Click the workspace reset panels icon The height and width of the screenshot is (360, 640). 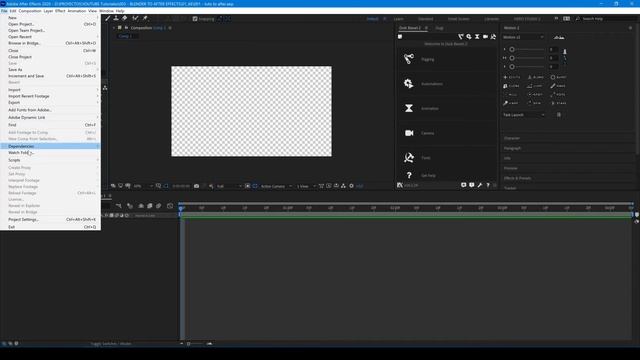(567, 19)
